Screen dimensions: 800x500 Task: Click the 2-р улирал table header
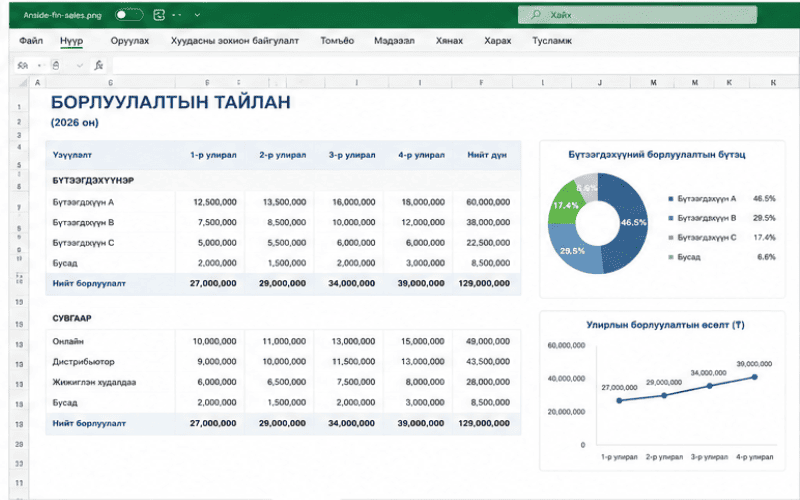tap(283, 155)
